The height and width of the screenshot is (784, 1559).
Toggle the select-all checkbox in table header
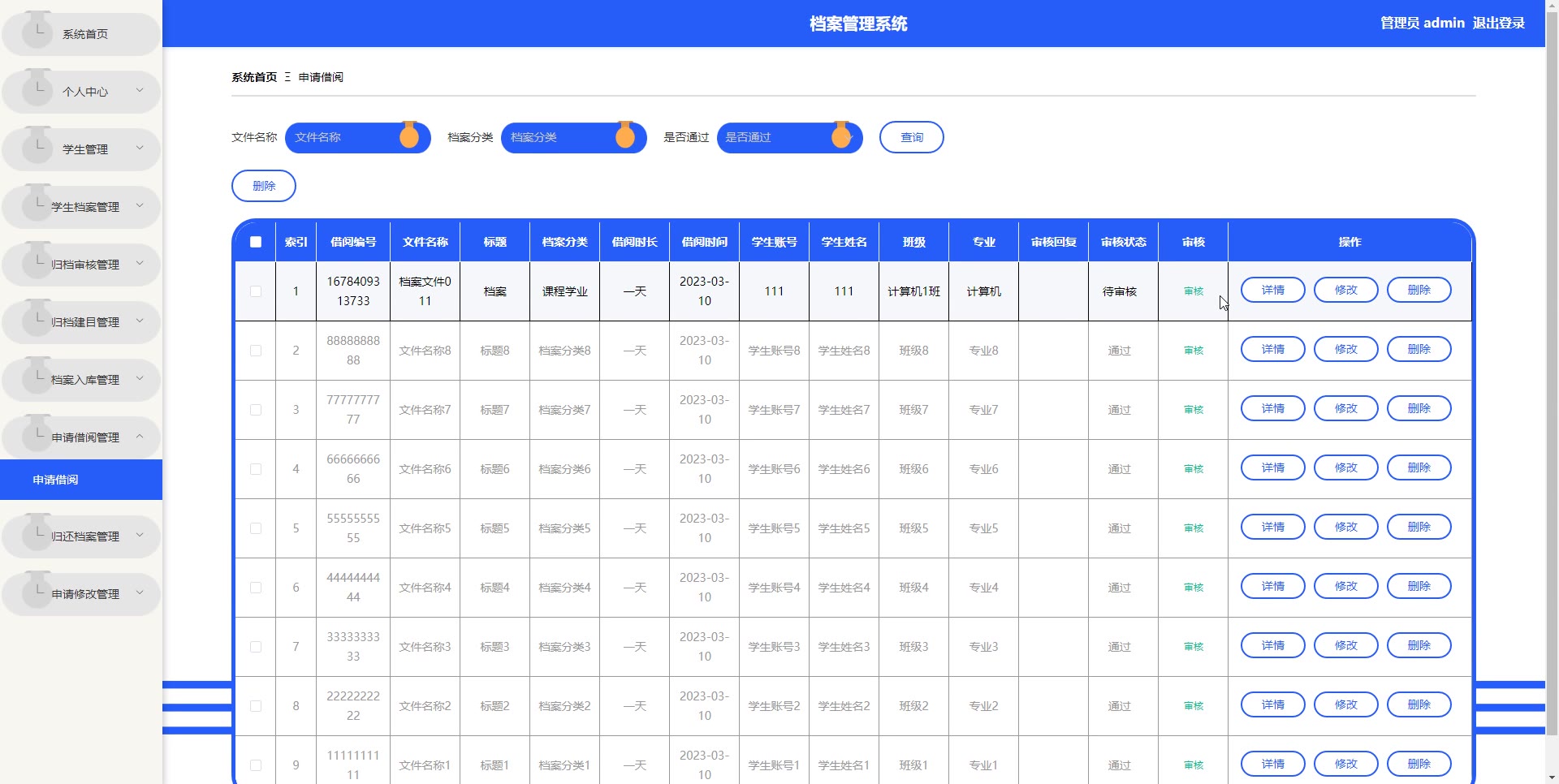pyautogui.click(x=256, y=242)
